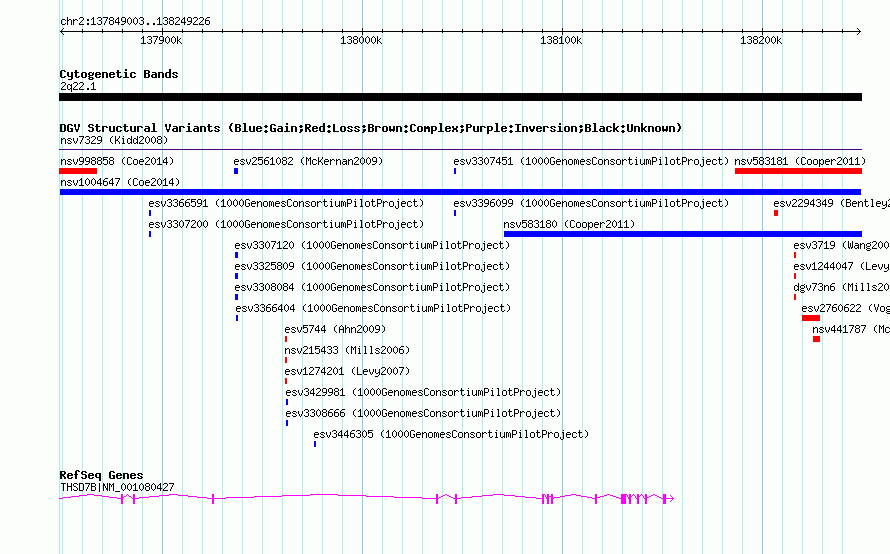890x554 pixels.
Task: Click esv3719 (Wang) variant label
Action: 841,245
